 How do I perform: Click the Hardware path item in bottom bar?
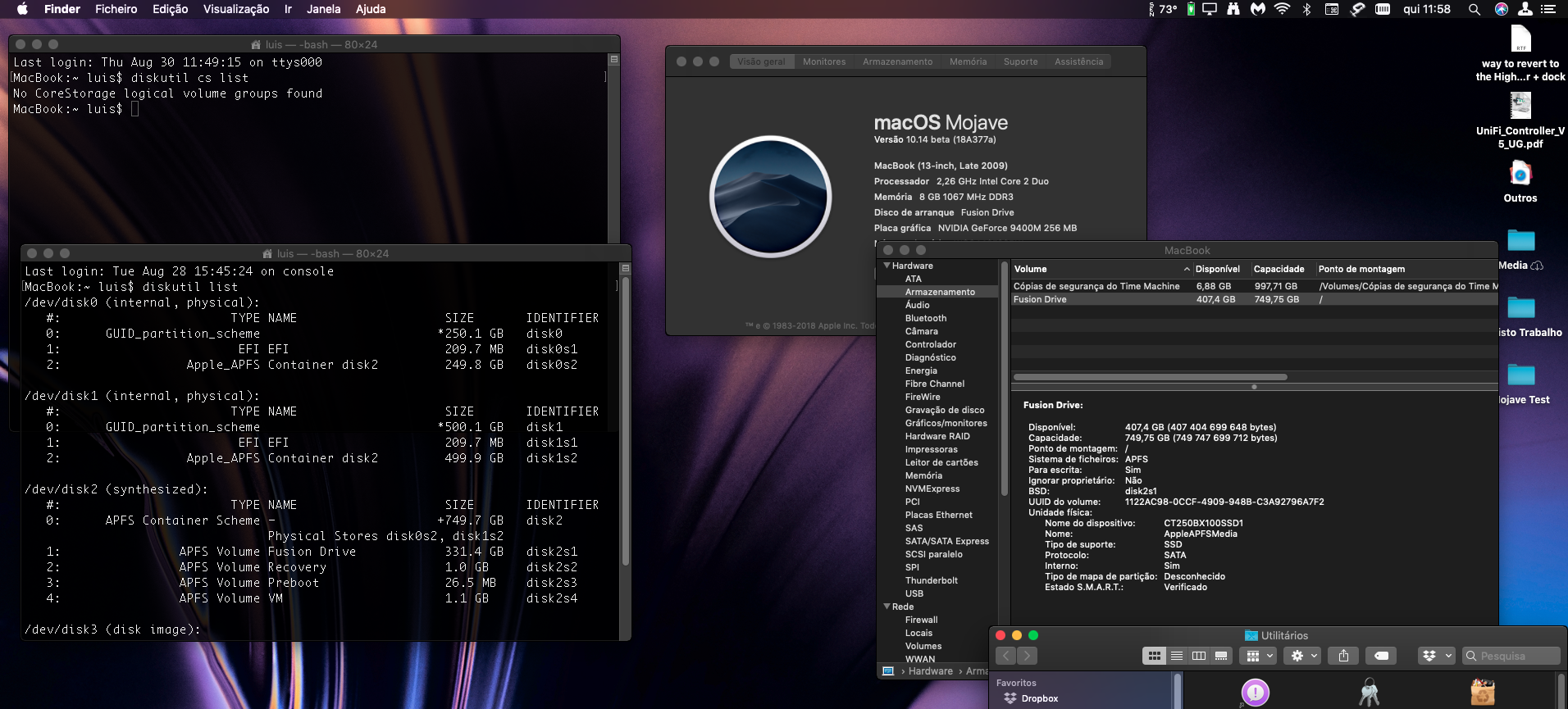pos(930,671)
